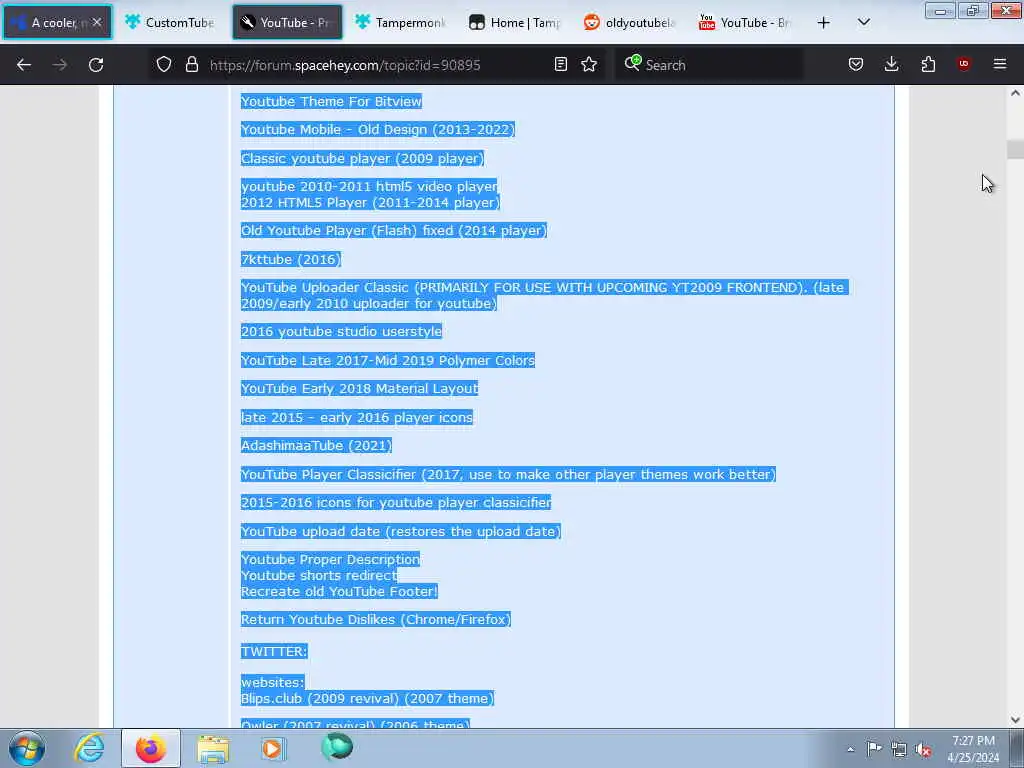Open 'youtube 2010-2011 html5 video player' link
Image resolution: width=1024 pixels, height=768 pixels.
pyautogui.click(x=369, y=186)
